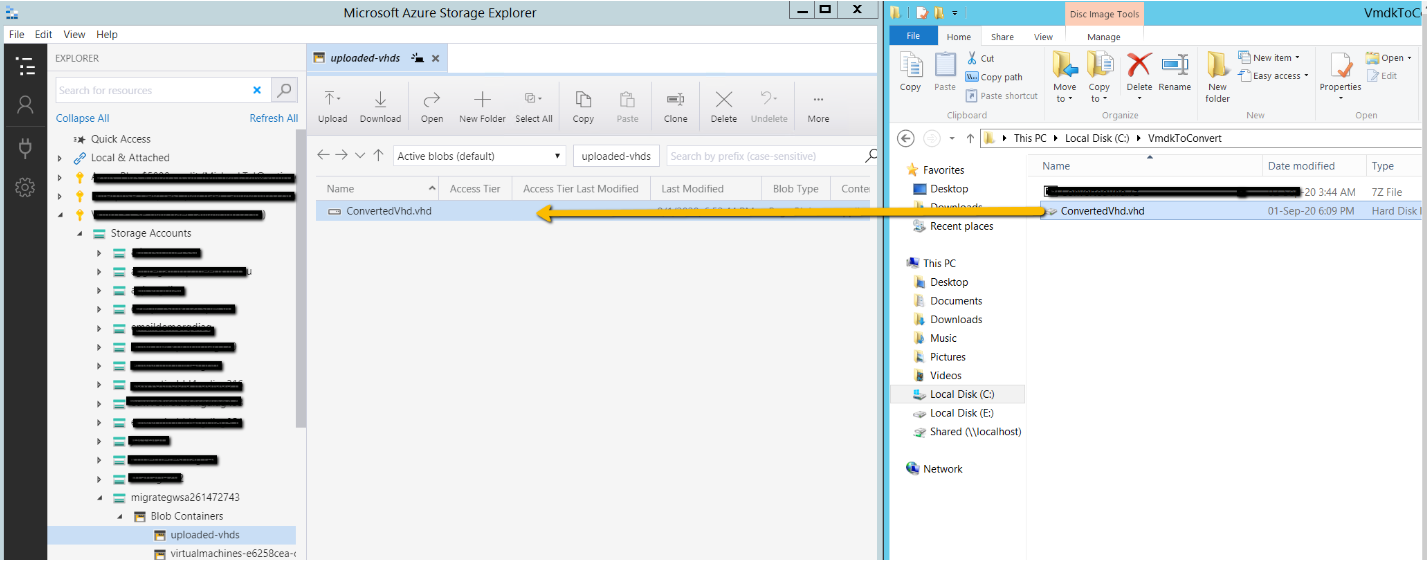The image size is (1427, 562).
Task: Open the View menu in Storage Explorer
Action: [x=74, y=34]
